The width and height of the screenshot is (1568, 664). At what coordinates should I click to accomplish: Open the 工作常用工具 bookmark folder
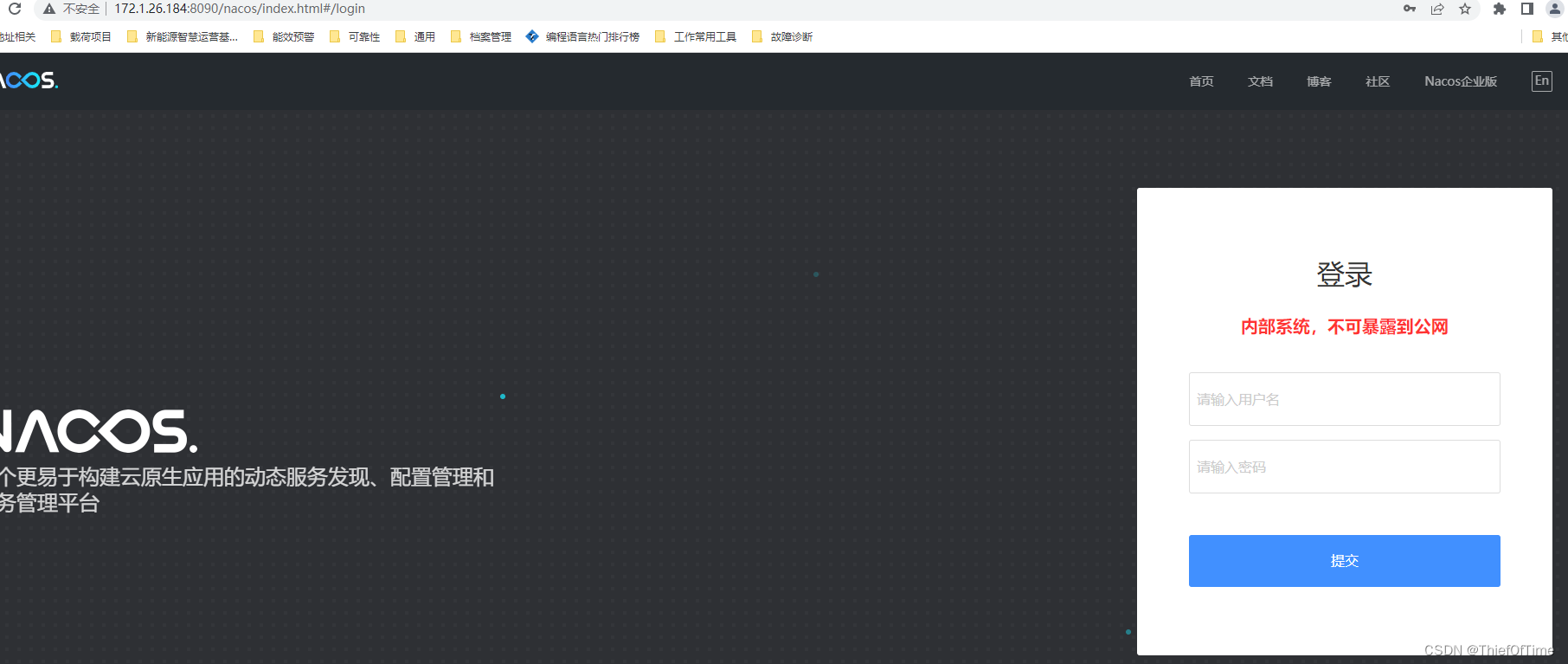[696, 36]
